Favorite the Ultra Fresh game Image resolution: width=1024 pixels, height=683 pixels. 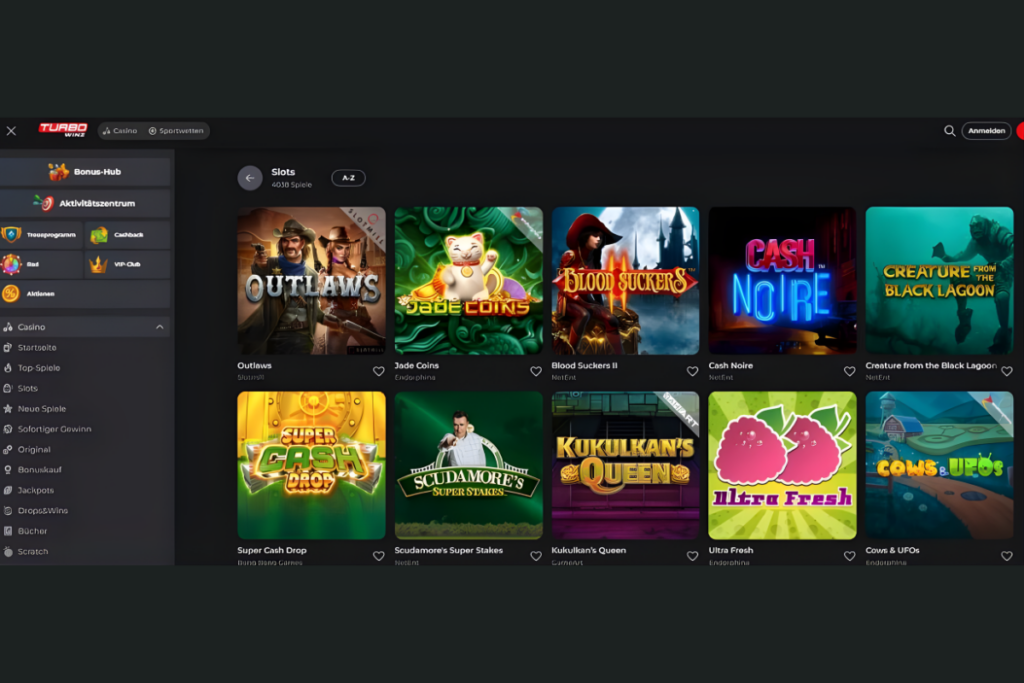tap(849, 556)
